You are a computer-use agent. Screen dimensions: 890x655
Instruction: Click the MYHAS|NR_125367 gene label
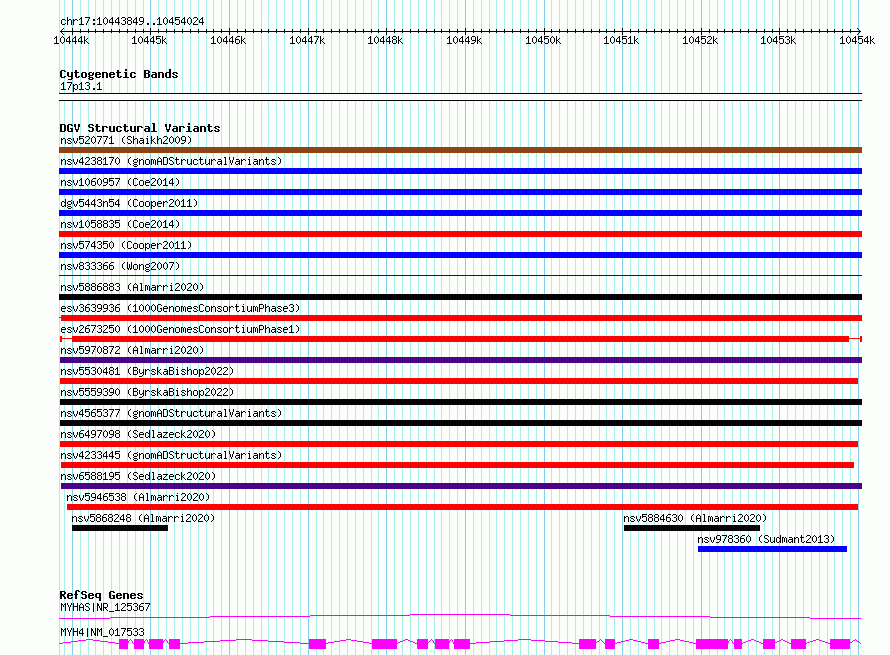coord(105,607)
